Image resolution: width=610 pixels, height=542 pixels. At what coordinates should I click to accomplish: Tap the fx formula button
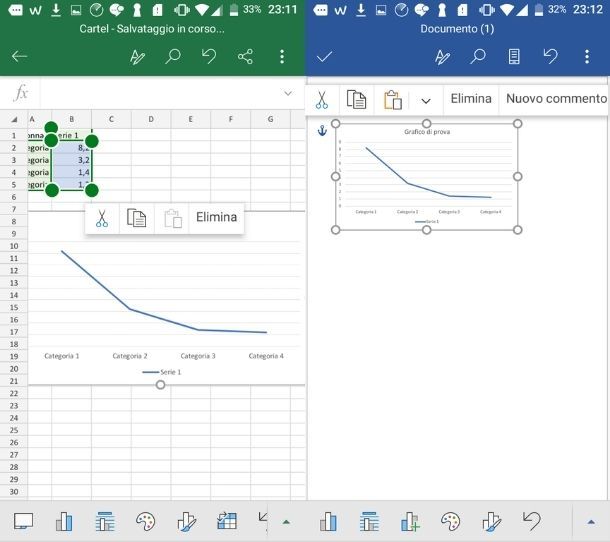[x=21, y=93]
